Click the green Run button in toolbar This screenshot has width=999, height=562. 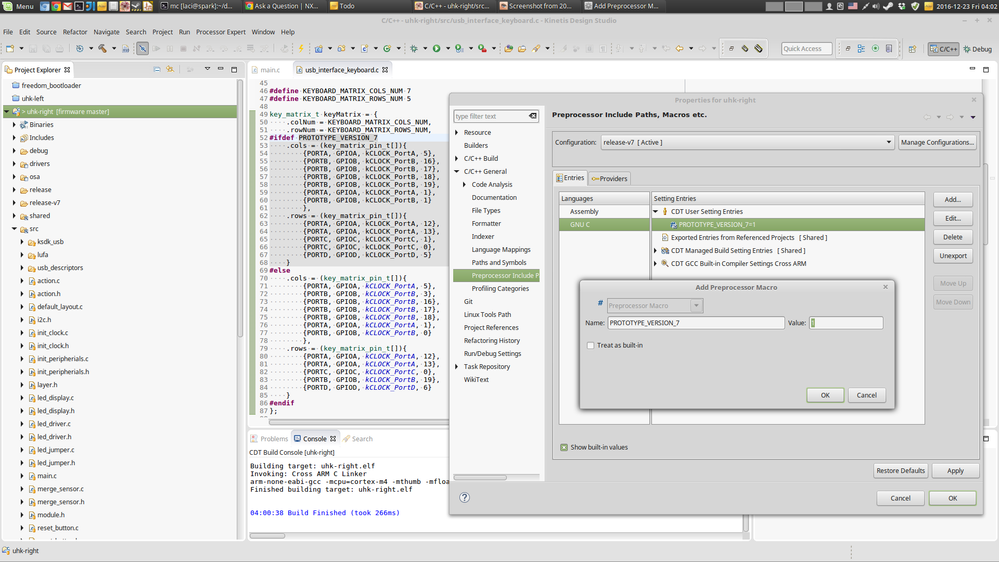[436, 48]
